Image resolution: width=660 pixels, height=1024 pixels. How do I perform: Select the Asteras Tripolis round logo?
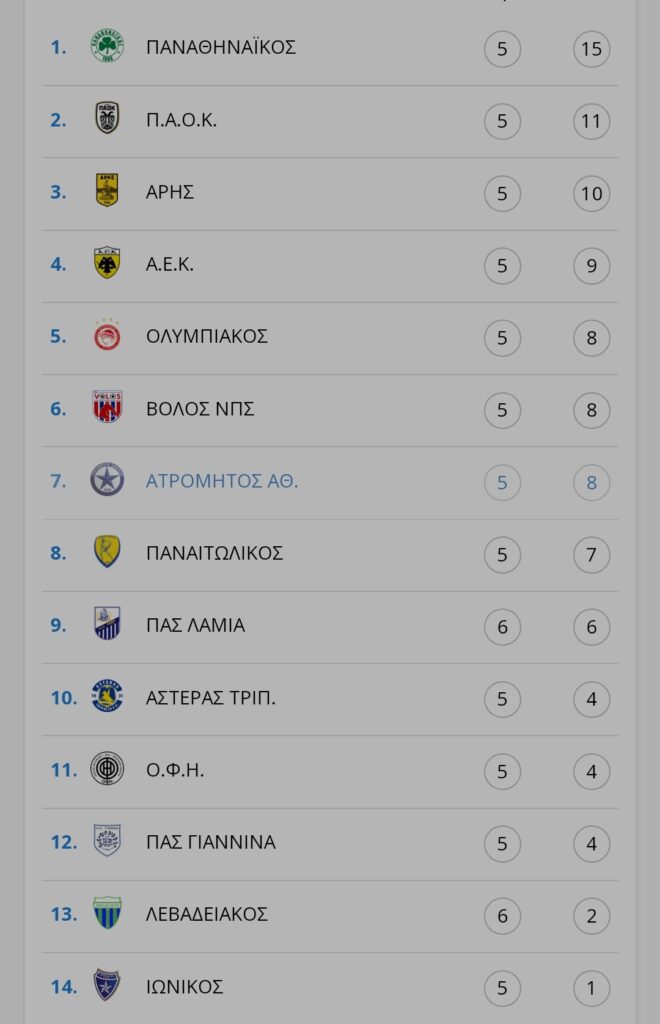click(107, 696)
